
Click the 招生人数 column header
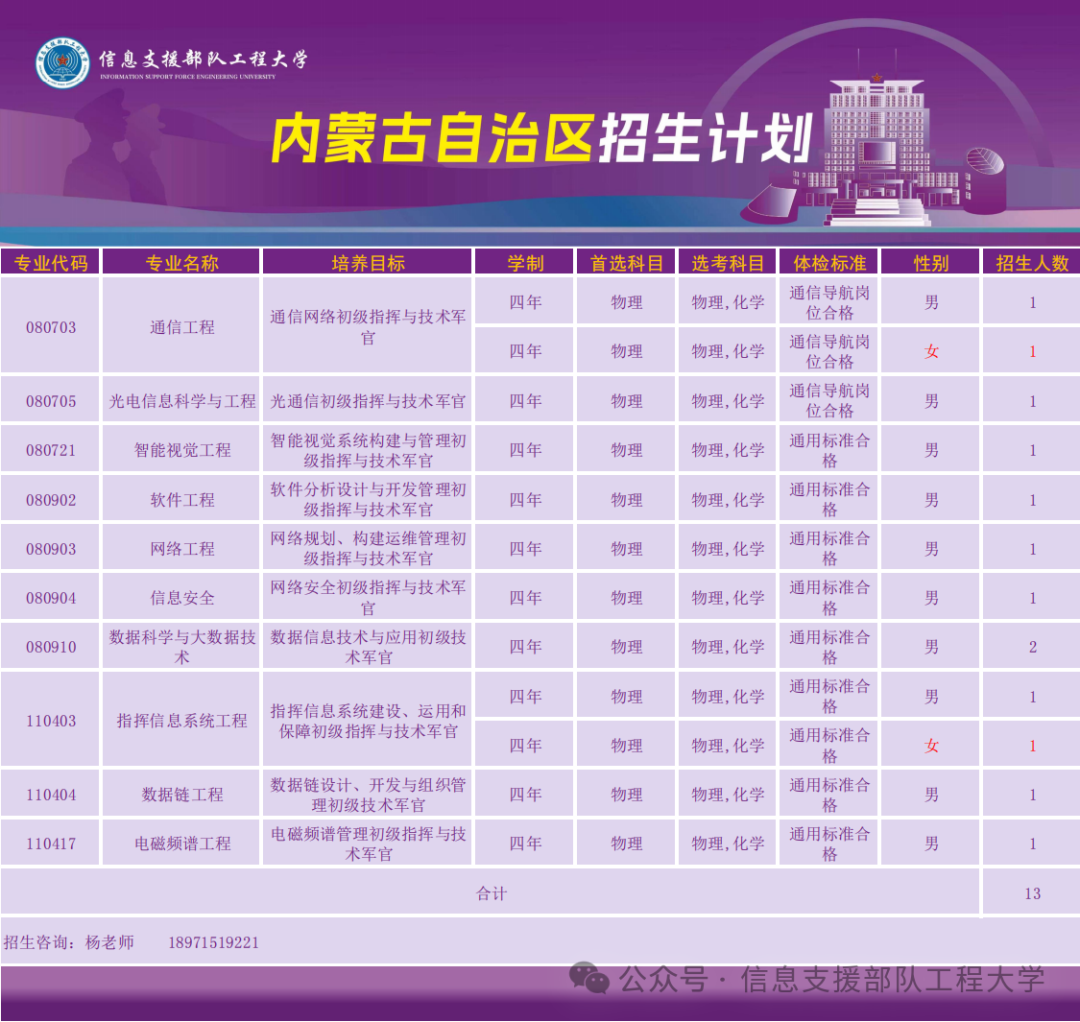tap(1032, 263)
